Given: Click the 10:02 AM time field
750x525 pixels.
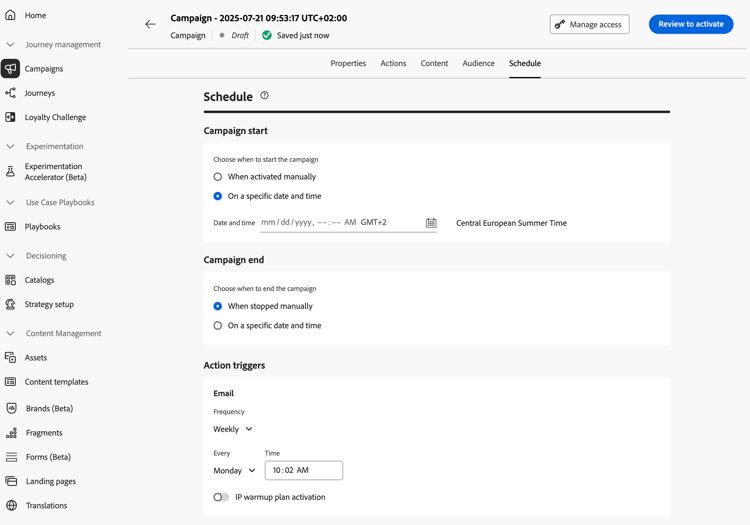Looking at the screenshot, I should 304,470.
